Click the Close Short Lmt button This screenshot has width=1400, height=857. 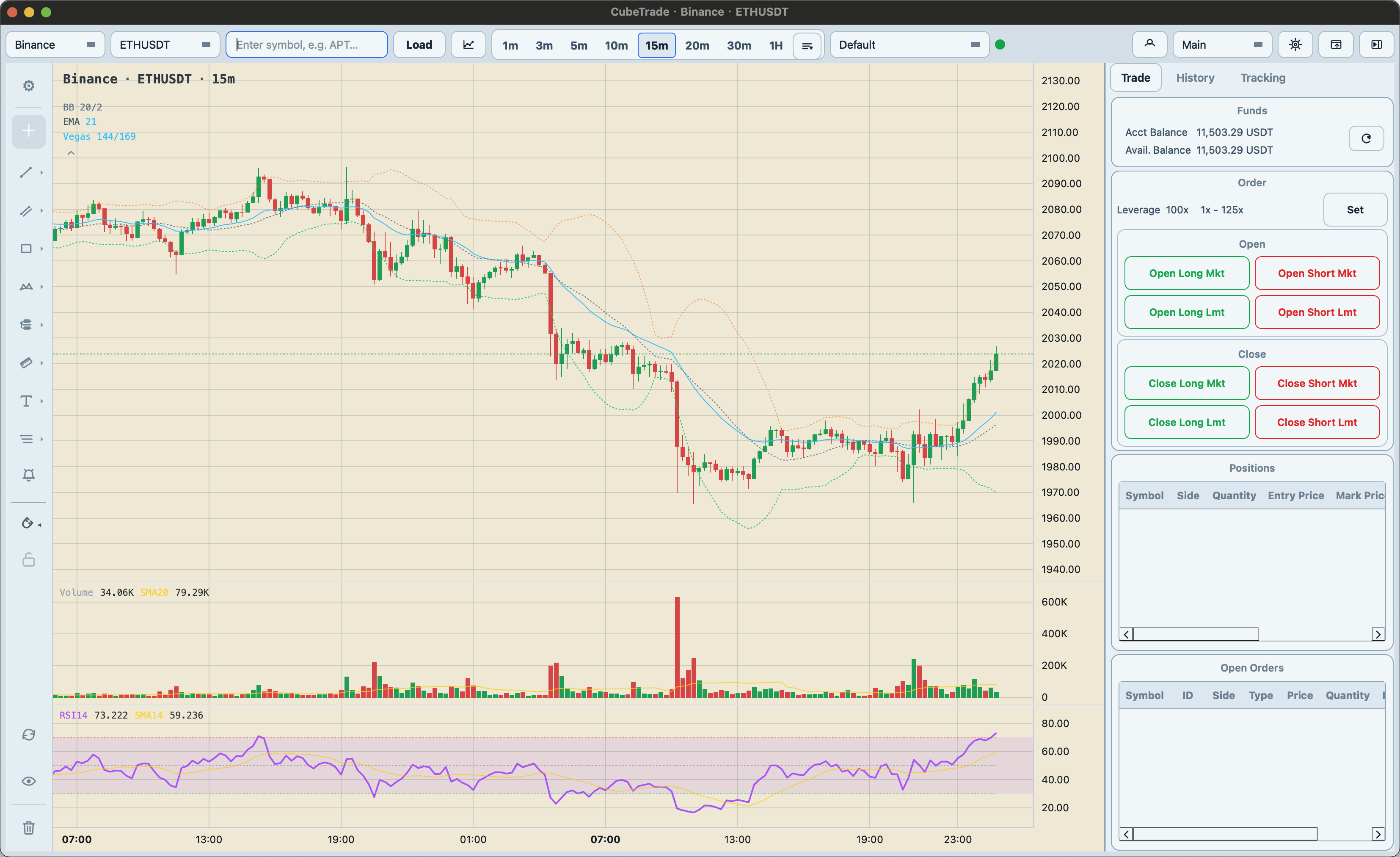pos(1317,422)
